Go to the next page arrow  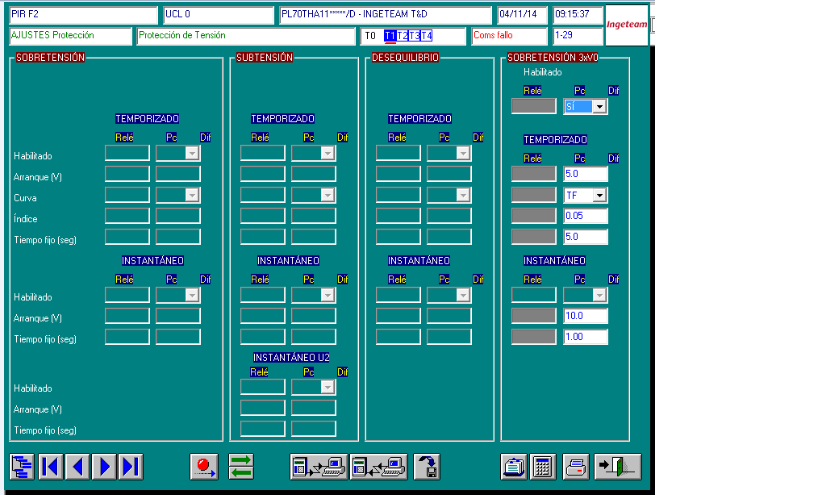105,466
